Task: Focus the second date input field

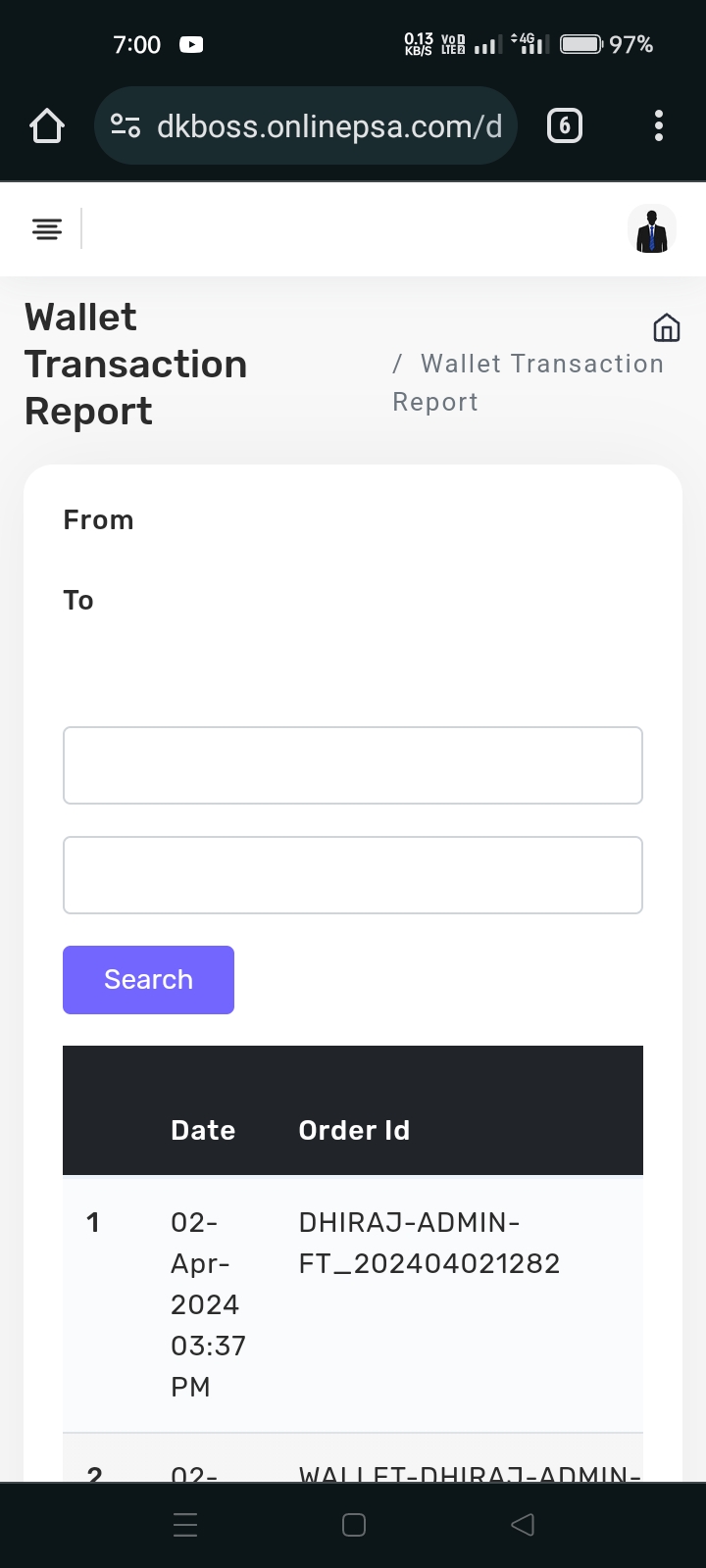Action: coord(353,875)
